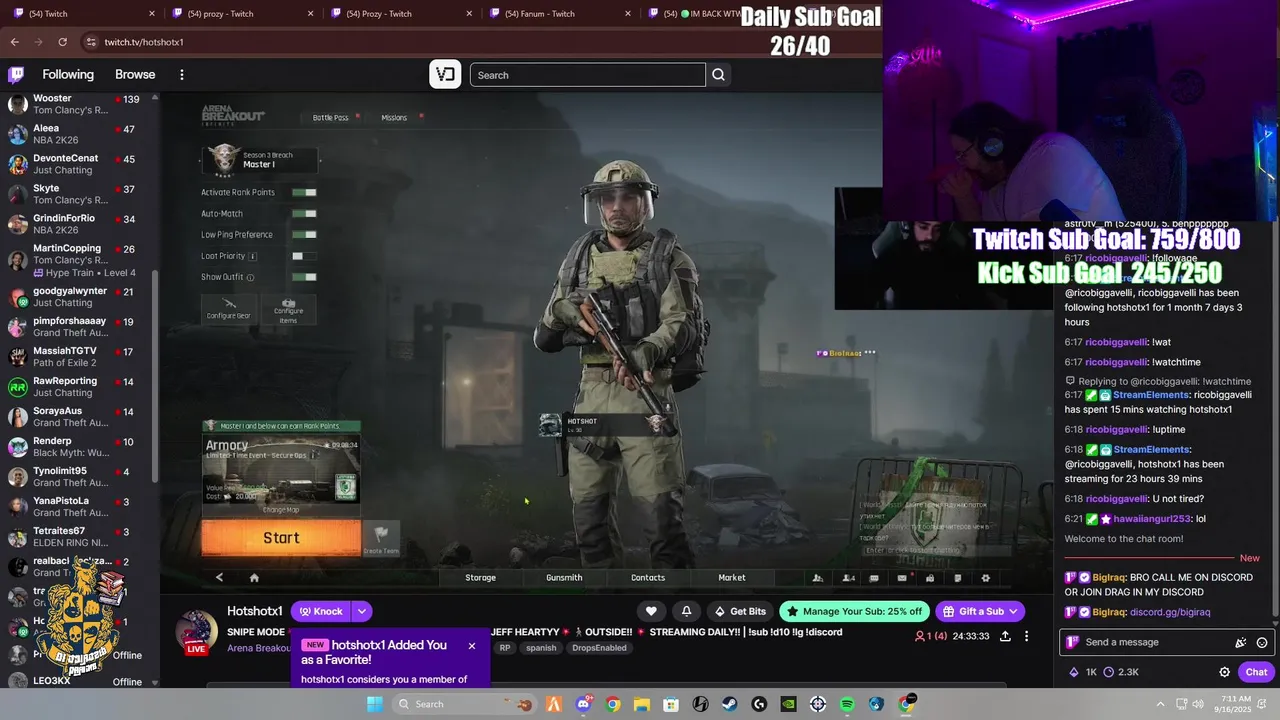Viewport: 1280px width, 720px height.
Task: Click the orange Start button
Action: click(281, 538)
